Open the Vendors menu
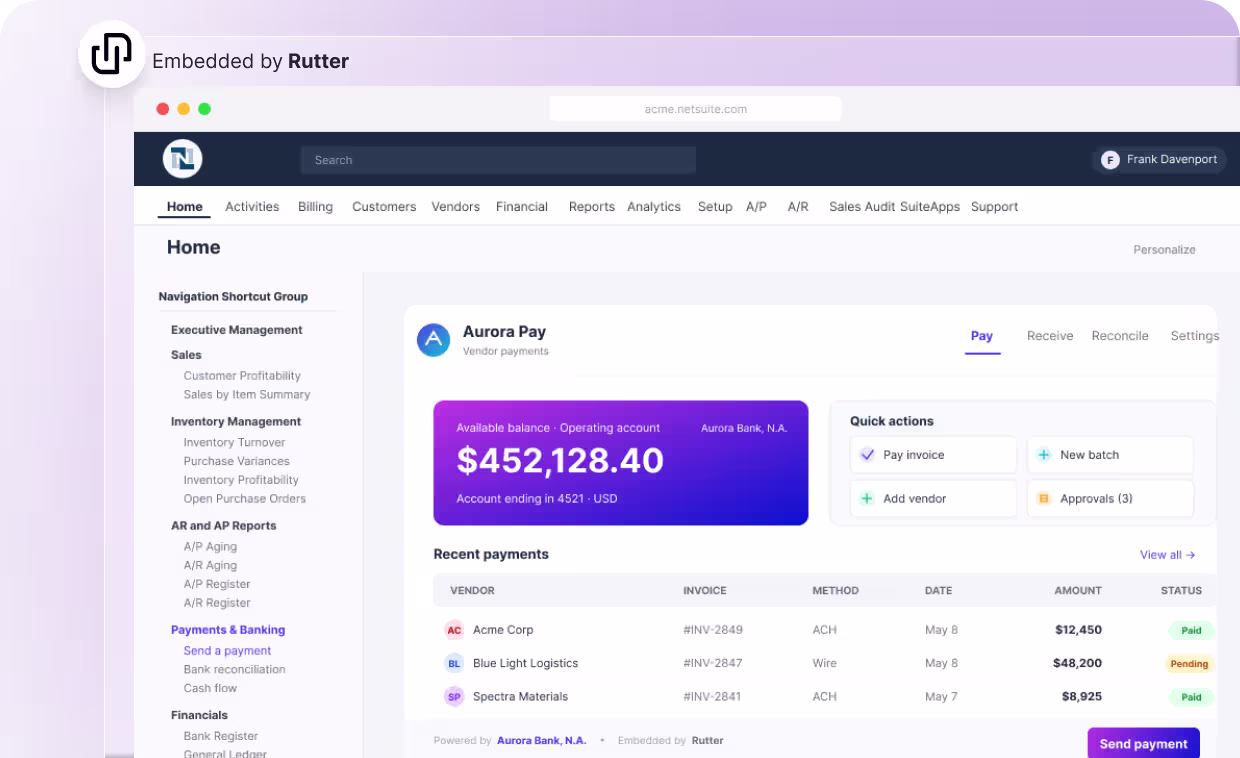The image size is (1240, 758). click(456, 207)
